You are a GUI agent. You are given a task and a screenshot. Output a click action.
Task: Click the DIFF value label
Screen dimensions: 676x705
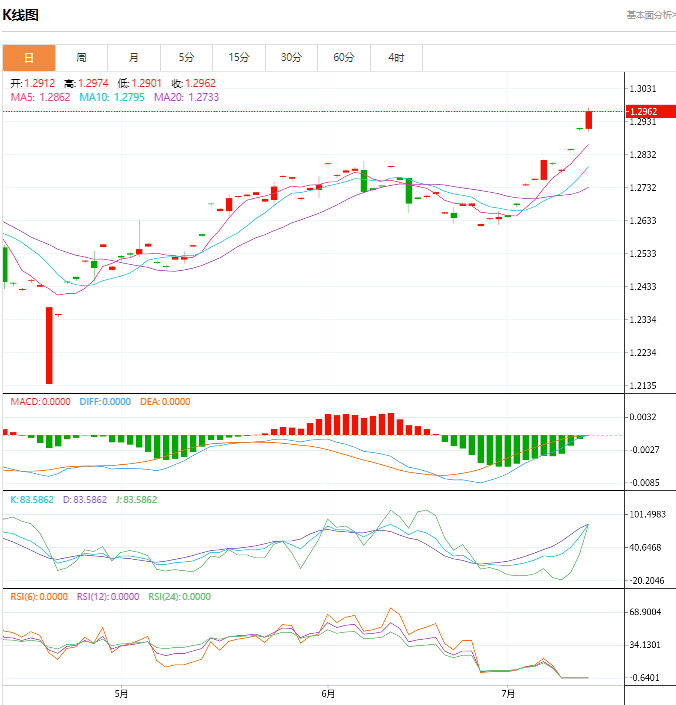click(105, 401)
